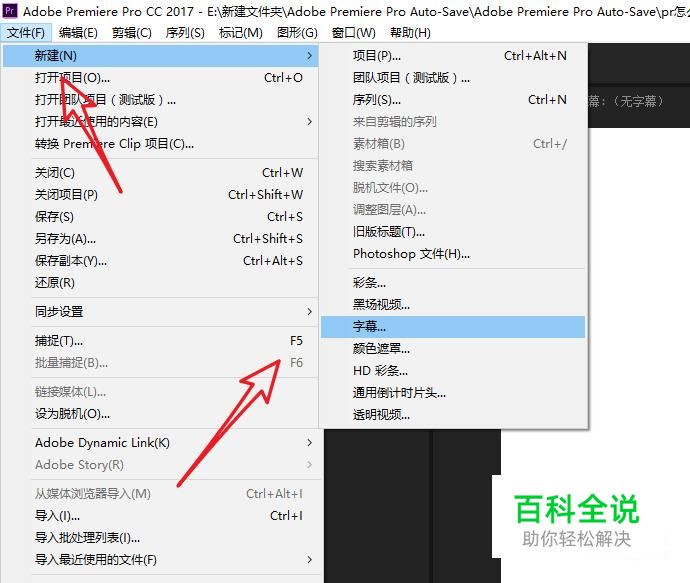
Task: Create new 序列(S)... from submenu
Action: [x=453, y=100]
